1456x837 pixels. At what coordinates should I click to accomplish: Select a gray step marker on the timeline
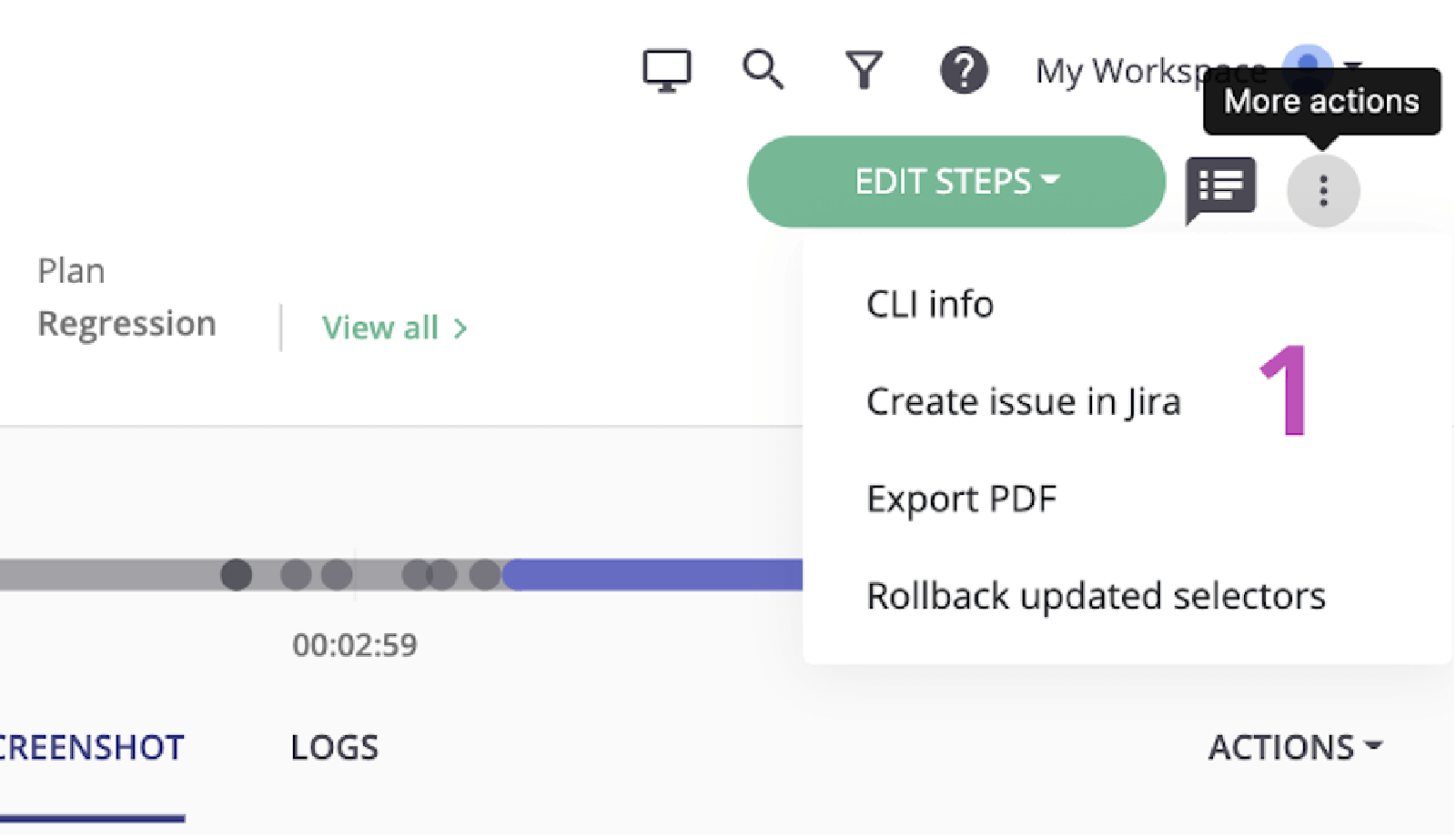pyautogui.click(x=238, y=574)
